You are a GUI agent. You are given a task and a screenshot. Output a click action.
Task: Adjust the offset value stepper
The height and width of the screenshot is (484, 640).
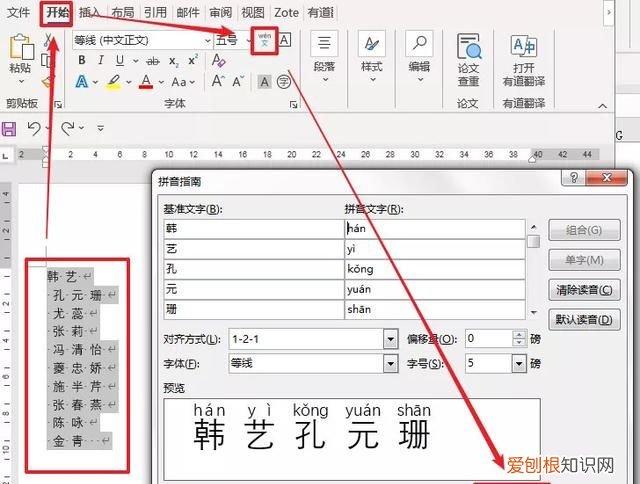point(519,338)
